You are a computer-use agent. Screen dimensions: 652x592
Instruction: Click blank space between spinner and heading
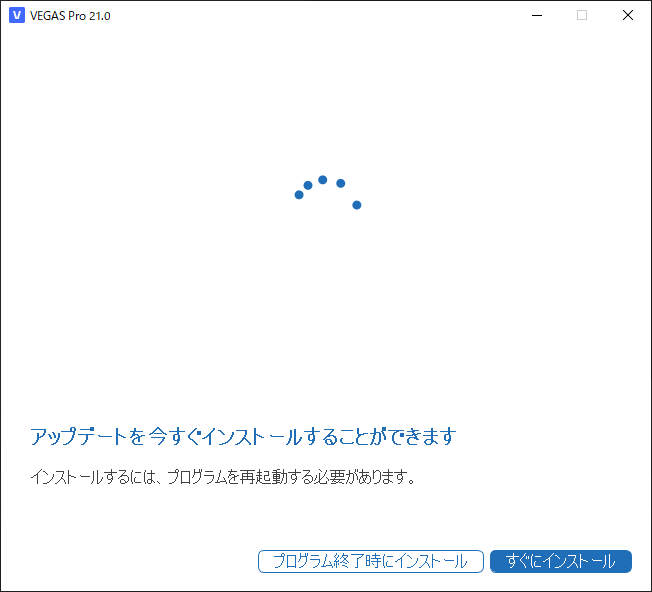pyautogui.click(x=326, y=320)
